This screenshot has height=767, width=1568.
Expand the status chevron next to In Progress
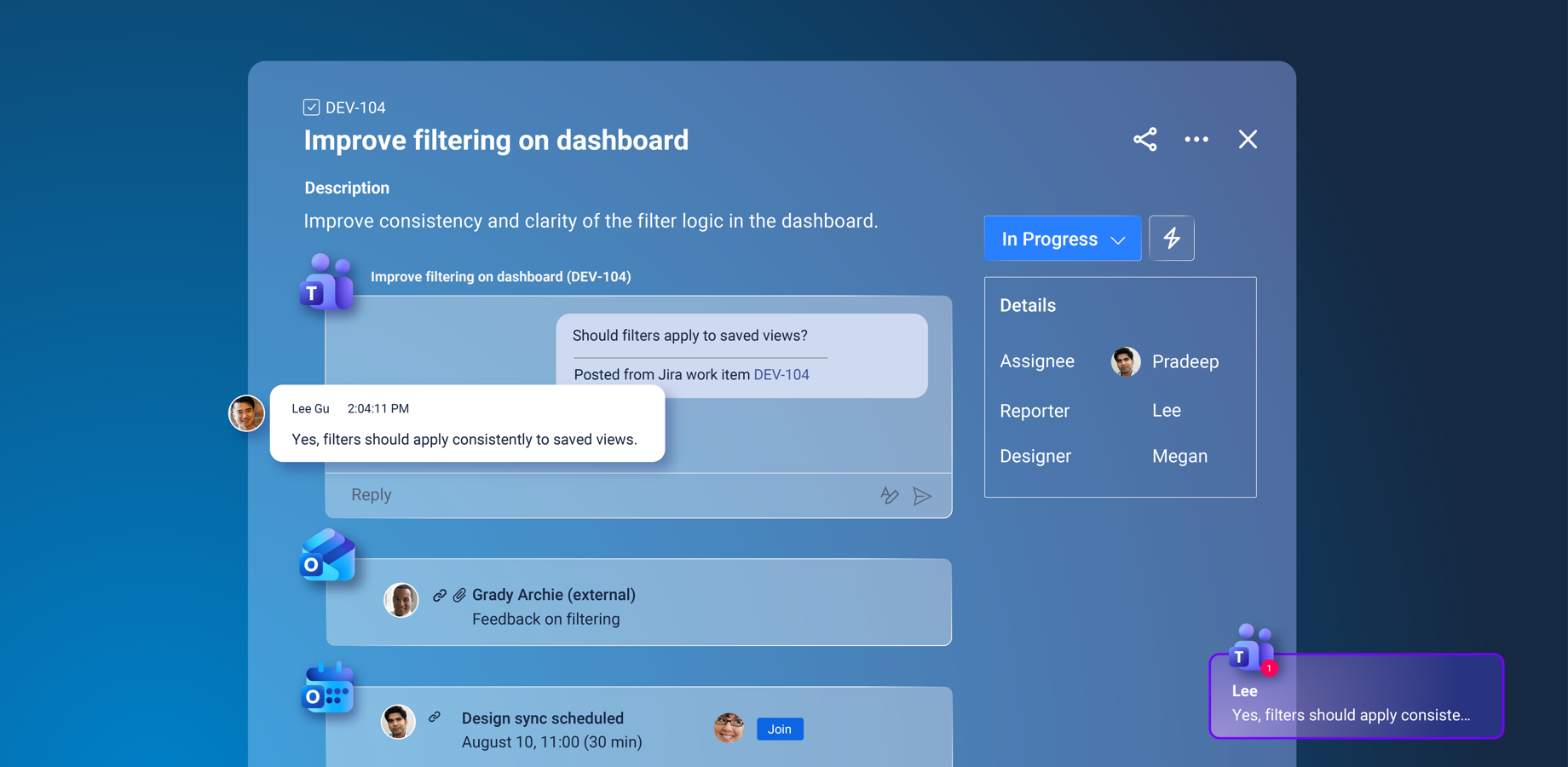[1118, 239]
